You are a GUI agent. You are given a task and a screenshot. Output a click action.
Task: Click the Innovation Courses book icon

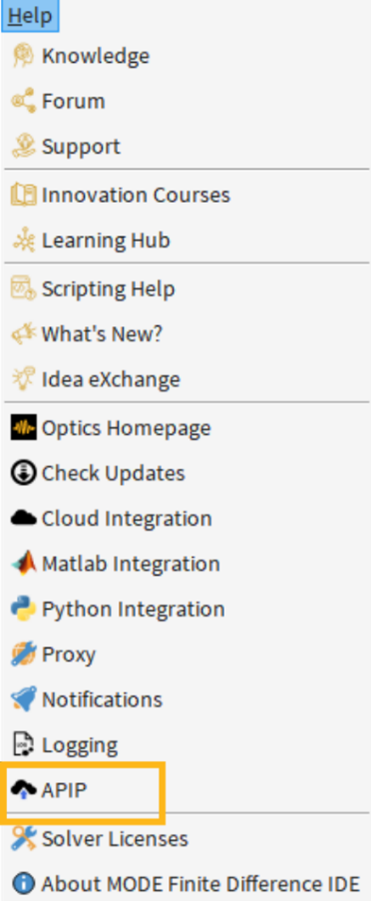(x=23, y=195)
